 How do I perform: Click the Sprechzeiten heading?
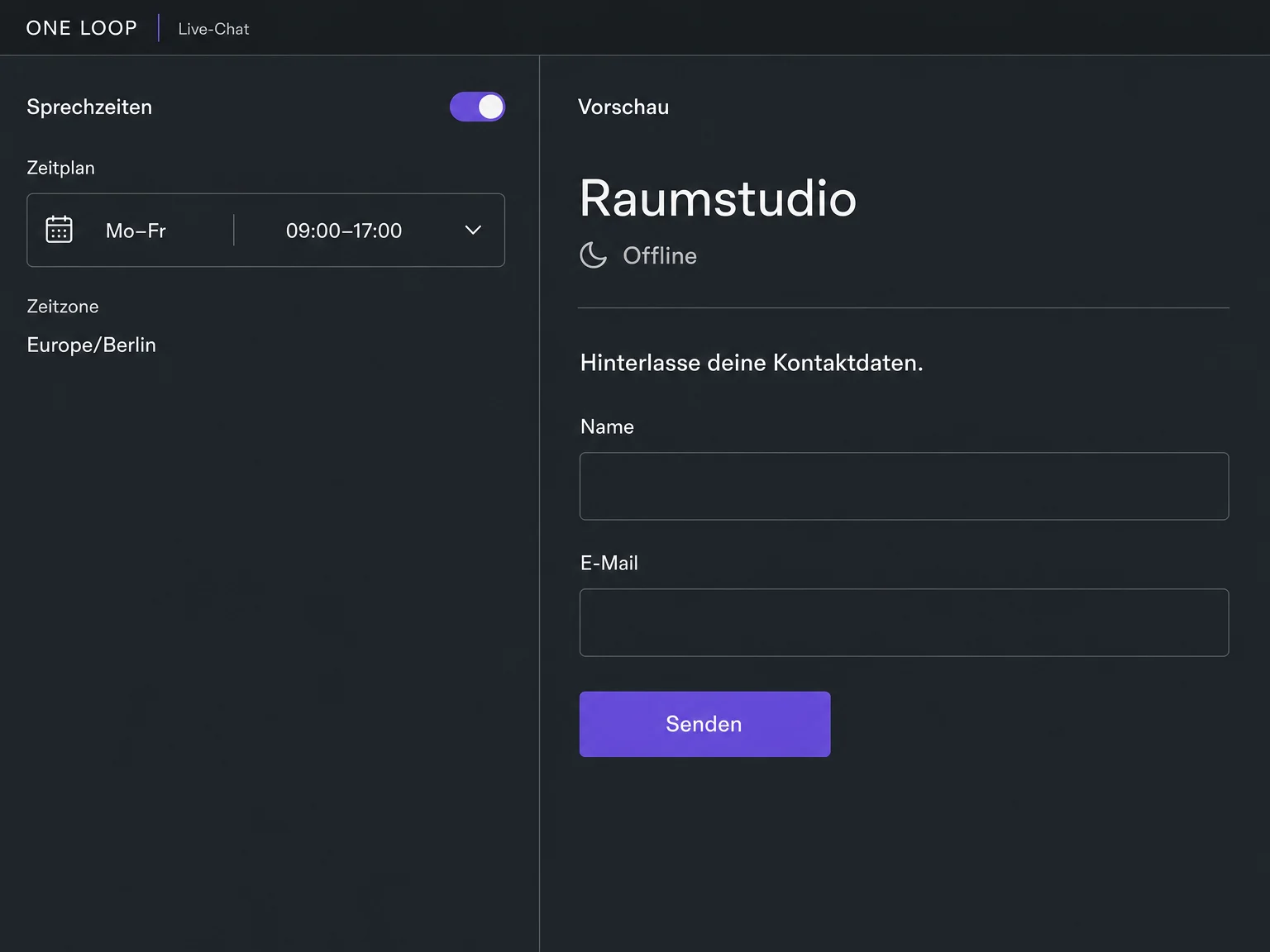coord(89,107)
